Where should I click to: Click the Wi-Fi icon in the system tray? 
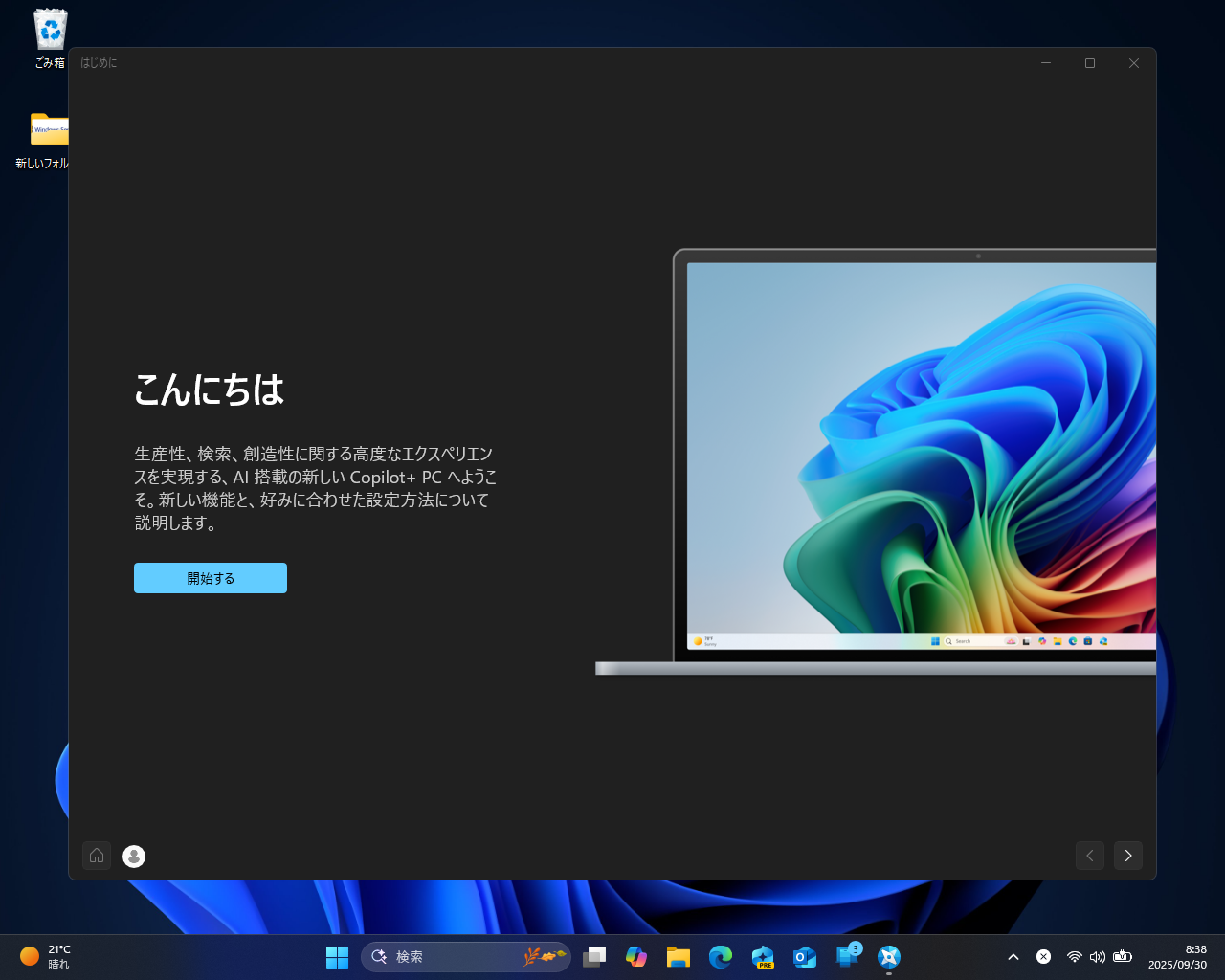(x=1074, y=956)
